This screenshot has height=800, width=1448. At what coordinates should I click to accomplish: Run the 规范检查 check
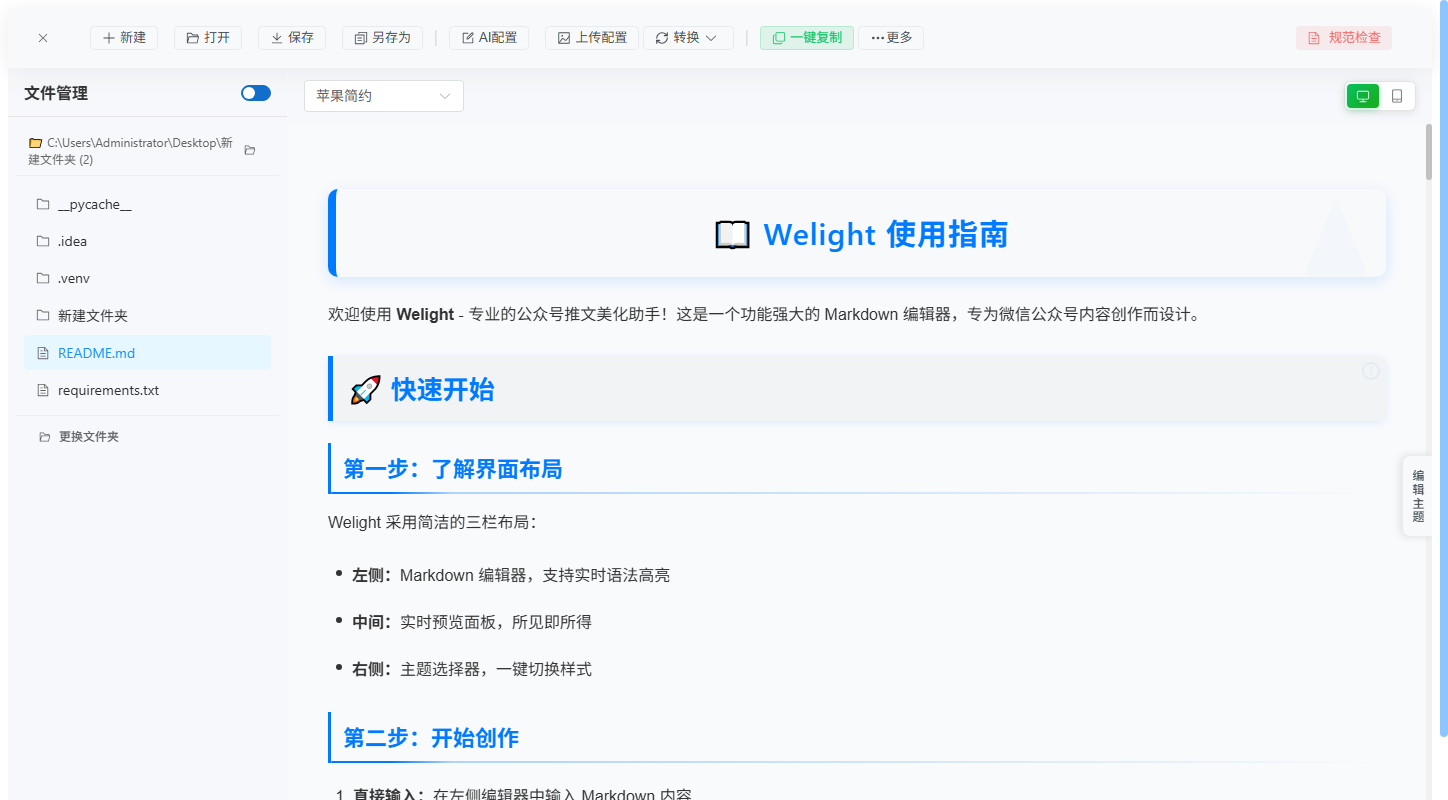[x=1343, y=38]
